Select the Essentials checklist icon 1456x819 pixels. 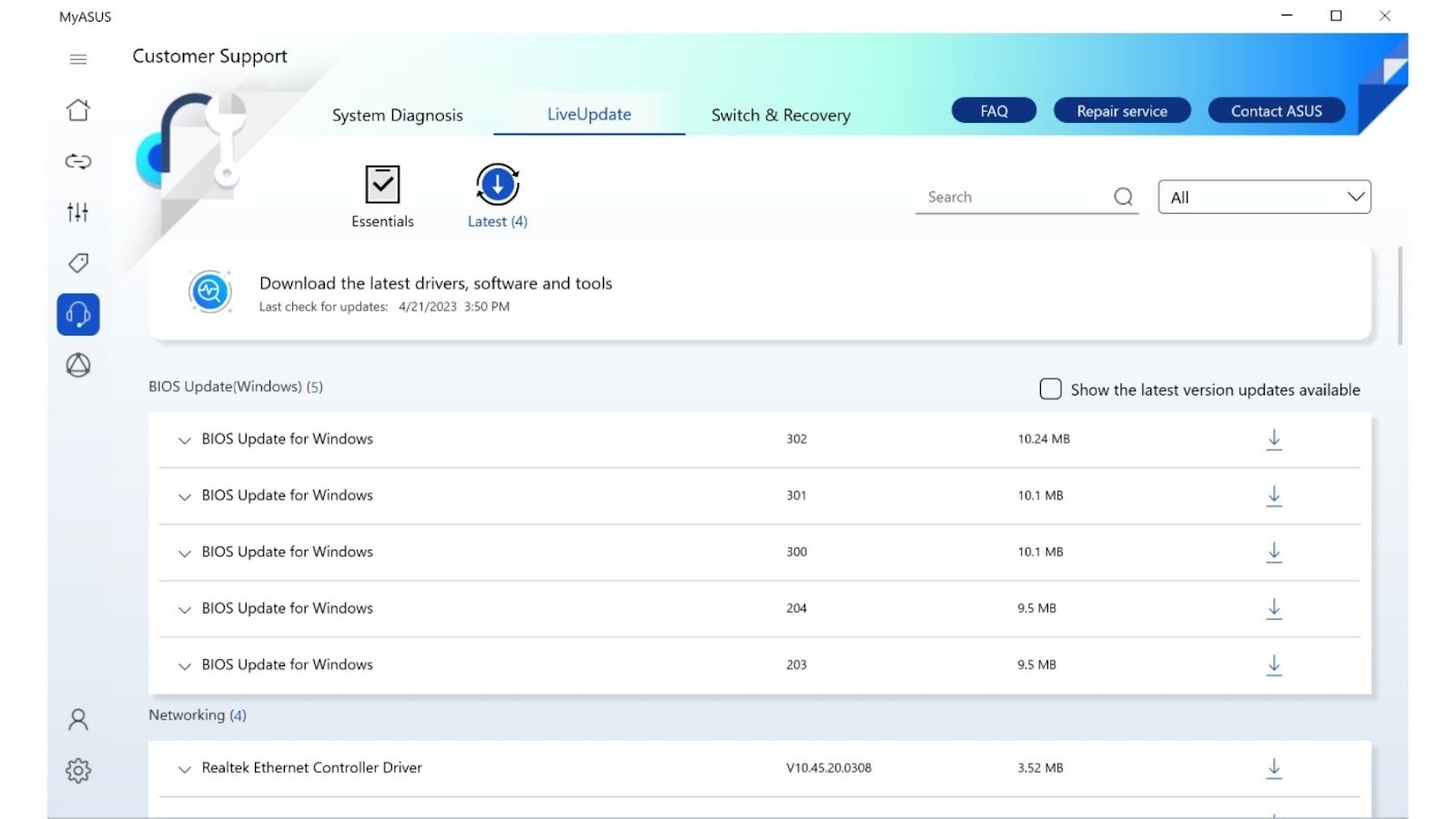point(382,185)
